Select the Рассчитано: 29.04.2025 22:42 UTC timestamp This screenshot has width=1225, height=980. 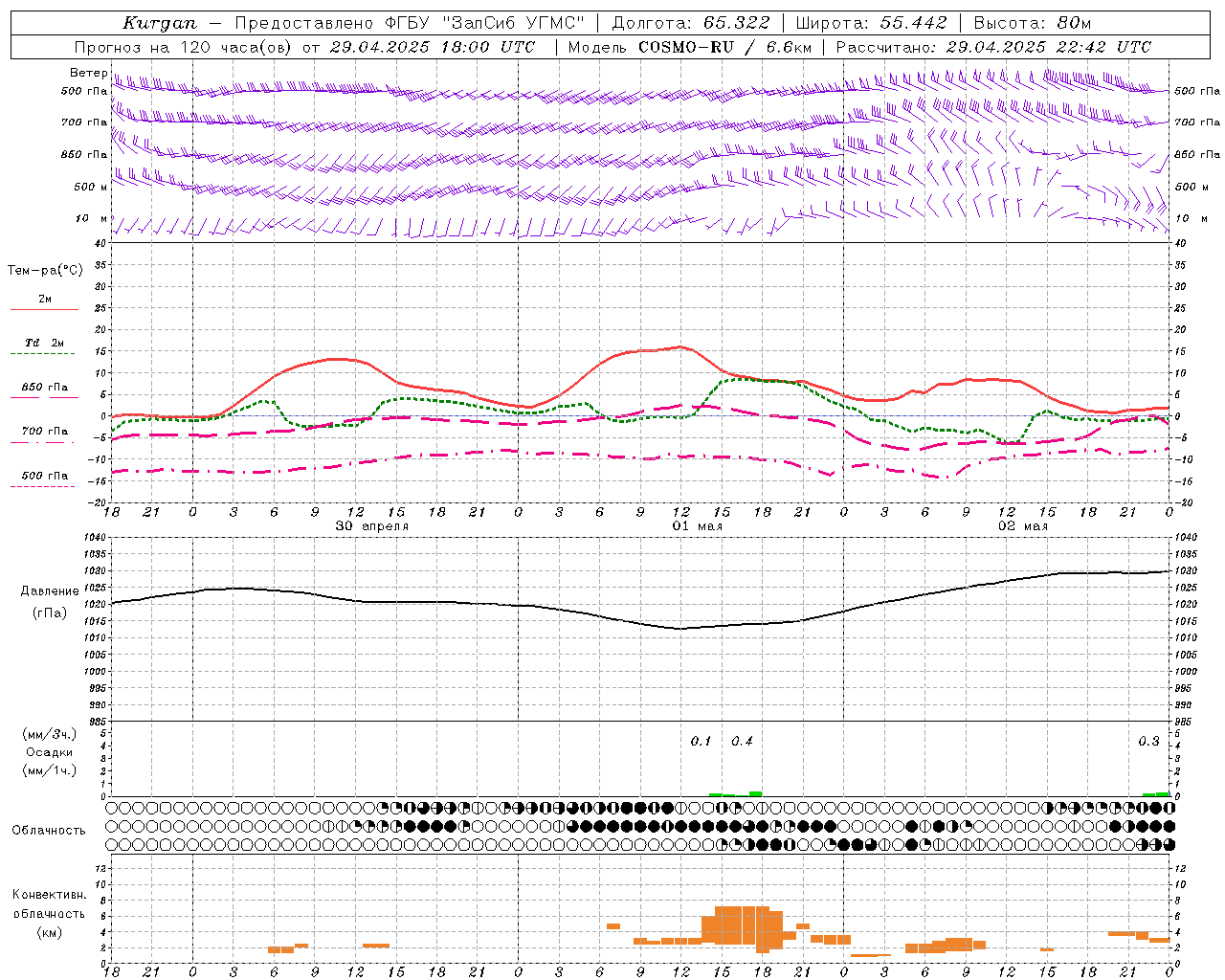pyautogui.click(x=994, y=47)
